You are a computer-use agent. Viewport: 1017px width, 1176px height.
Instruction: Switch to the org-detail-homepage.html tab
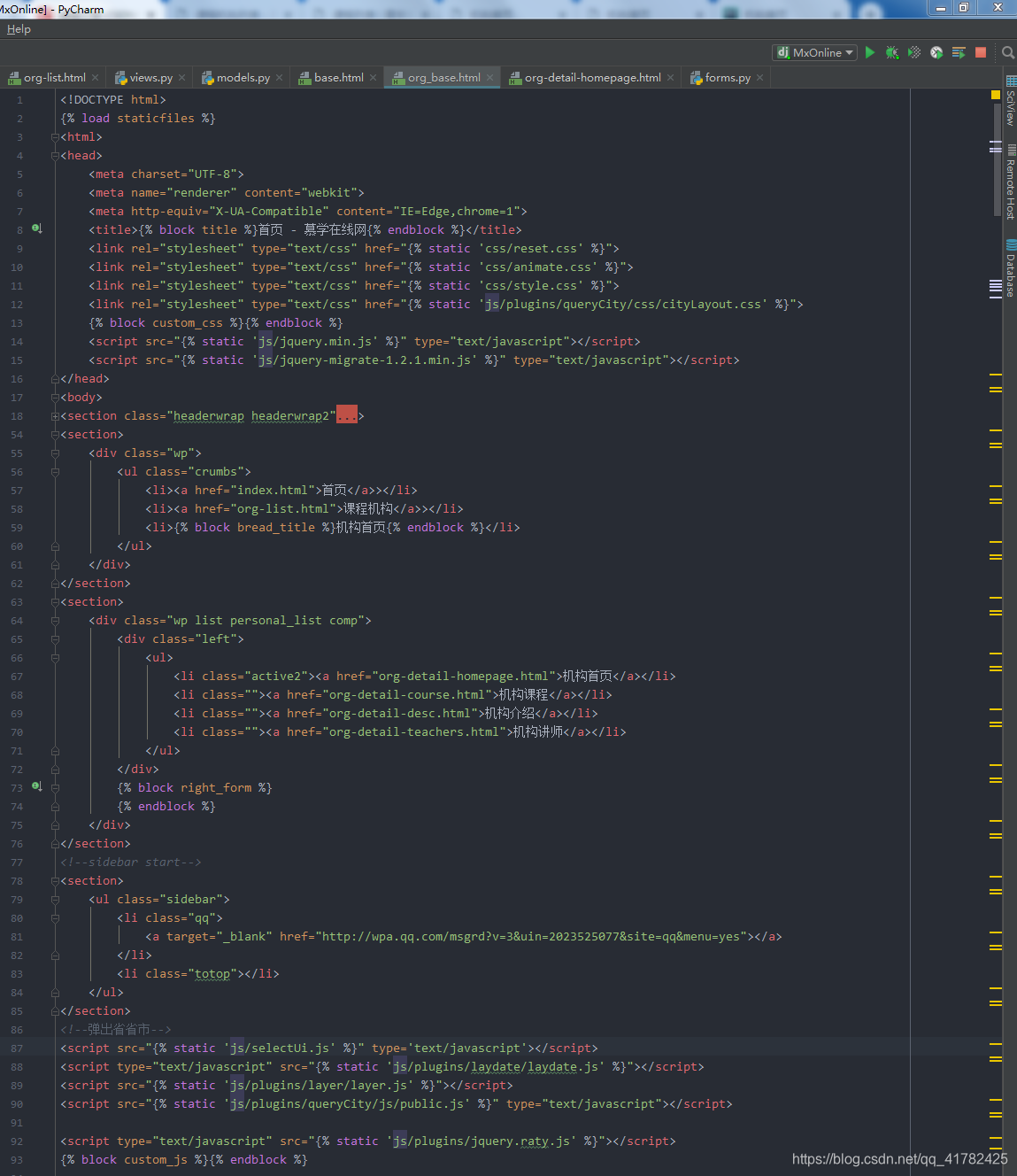pyautogui.click(x=592, y=78)
